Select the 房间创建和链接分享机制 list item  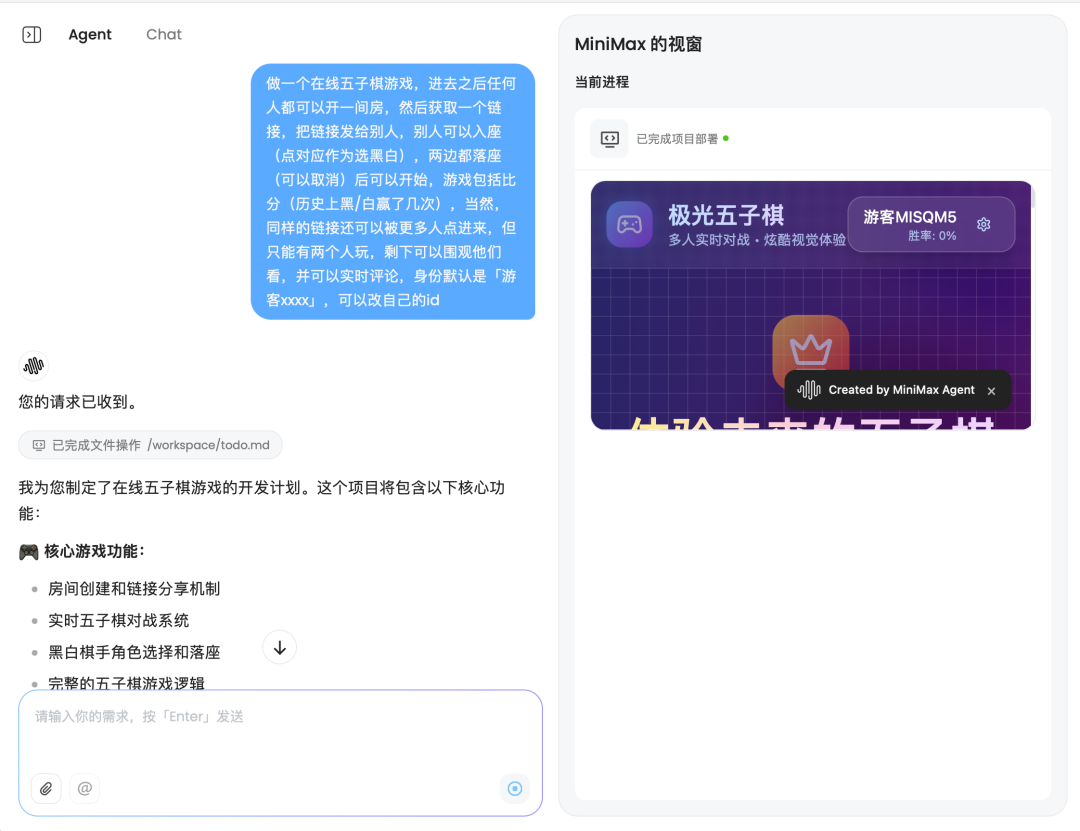[x=134, y=588]
